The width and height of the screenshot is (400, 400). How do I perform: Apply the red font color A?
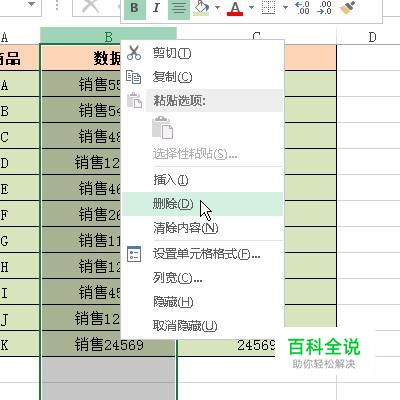[235, 8]
